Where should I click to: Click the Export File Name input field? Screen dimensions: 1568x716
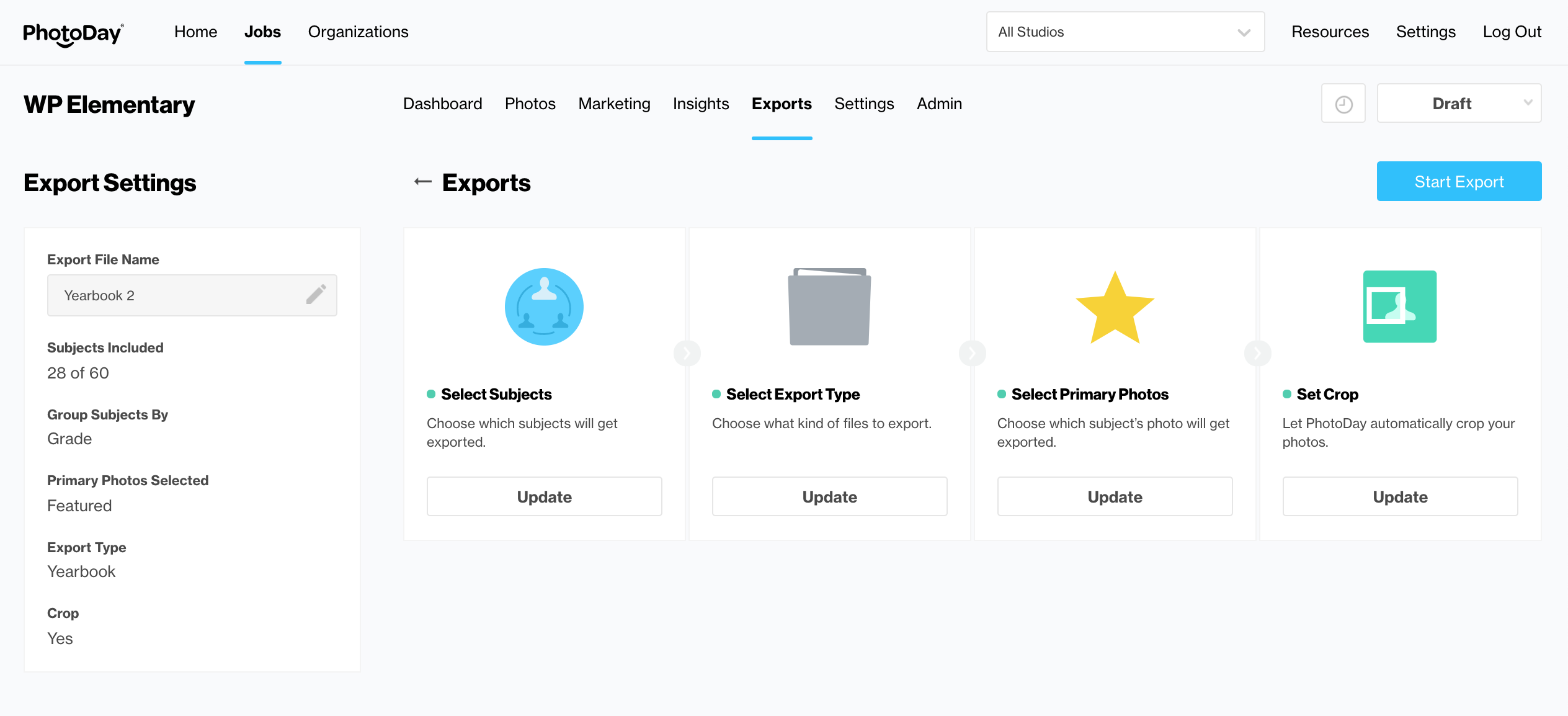point(192,295)
